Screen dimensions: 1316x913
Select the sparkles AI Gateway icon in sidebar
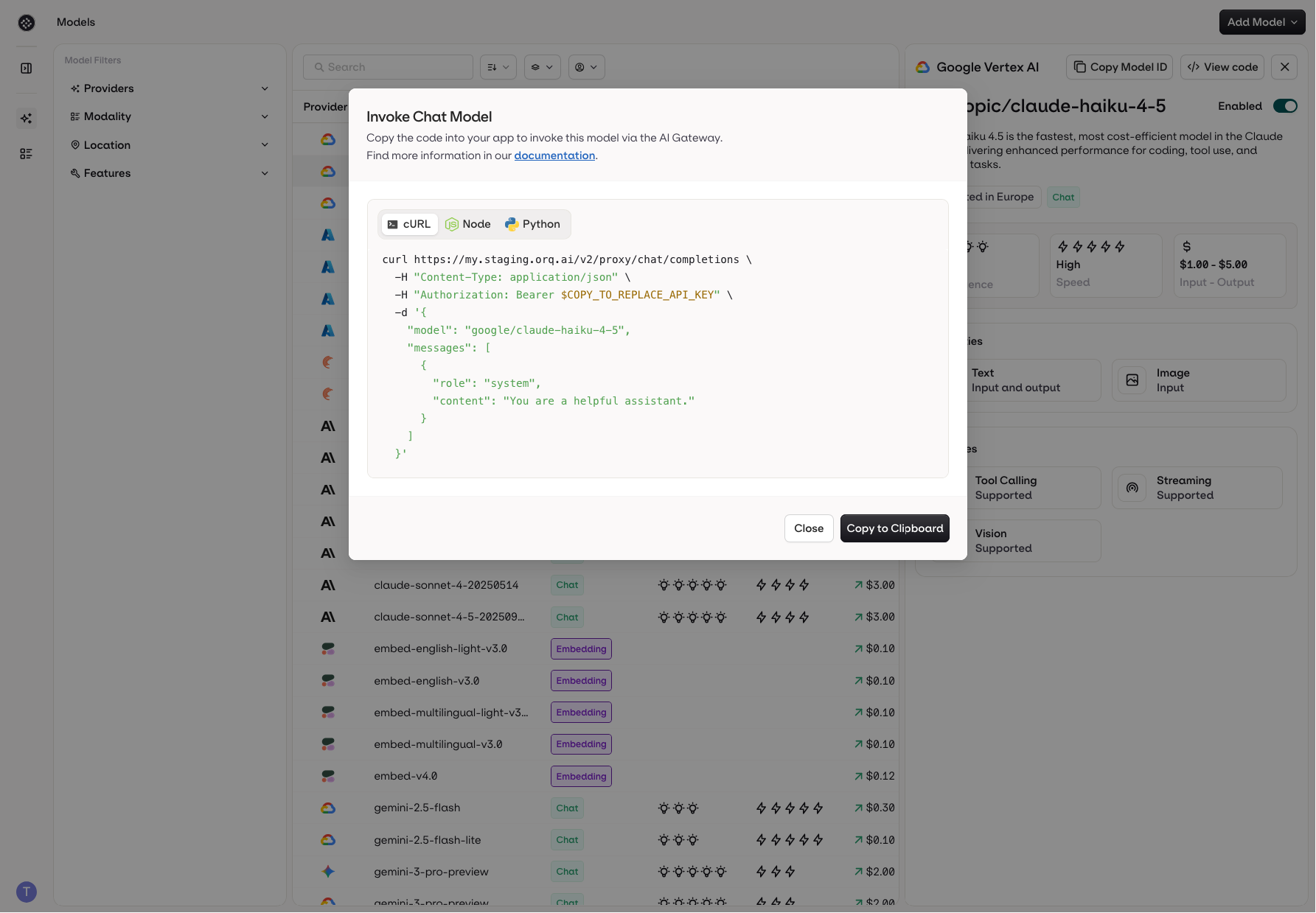(27, 118)
